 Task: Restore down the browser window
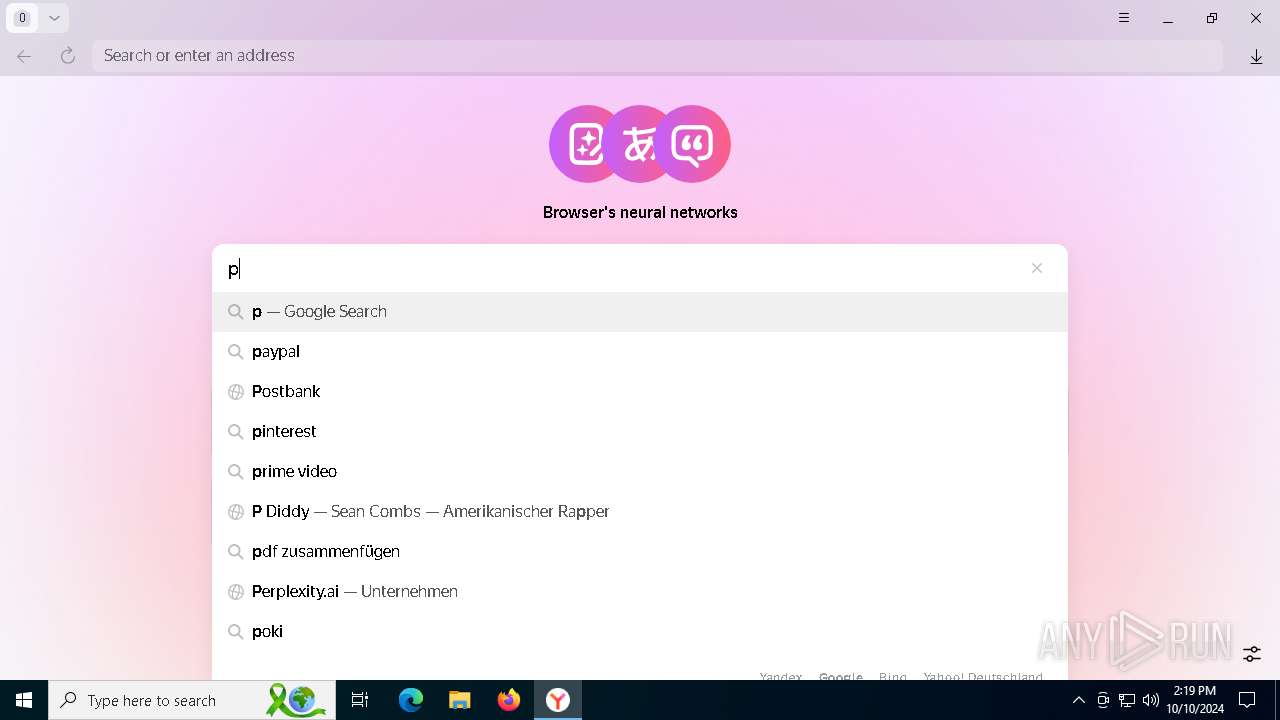(x=1212, y=18)
